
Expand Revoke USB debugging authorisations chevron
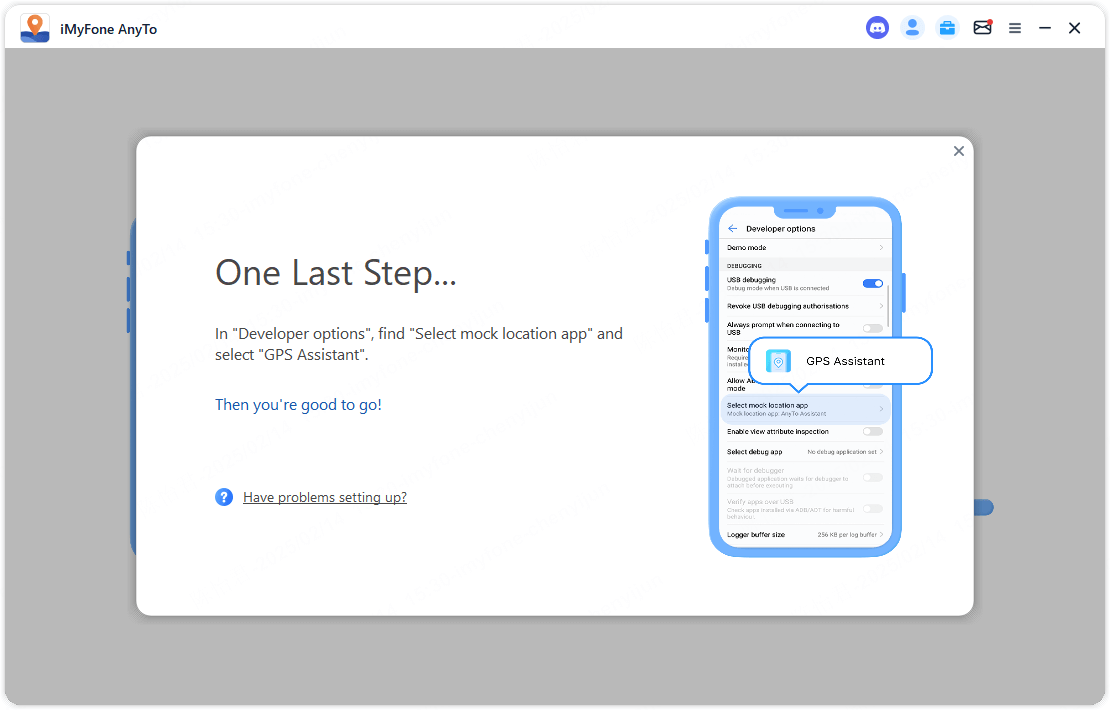[881, 306]
